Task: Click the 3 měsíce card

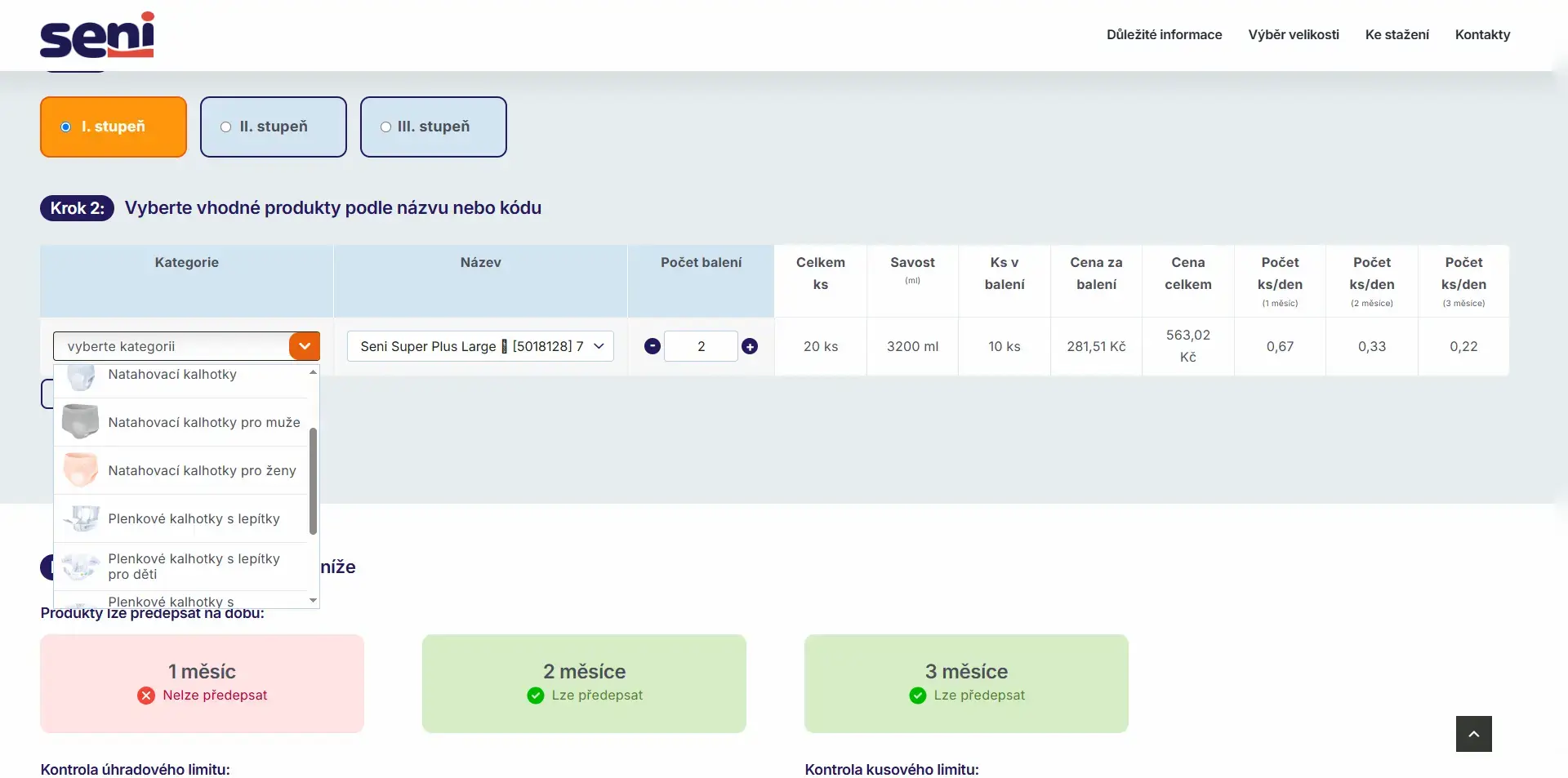Action: click(966, 683)
